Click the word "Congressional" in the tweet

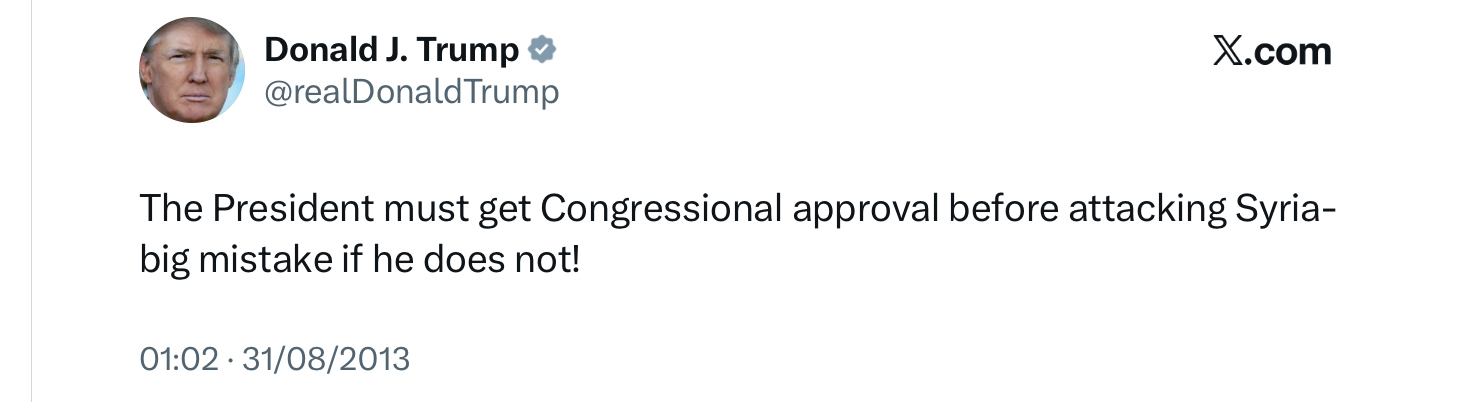661,210
